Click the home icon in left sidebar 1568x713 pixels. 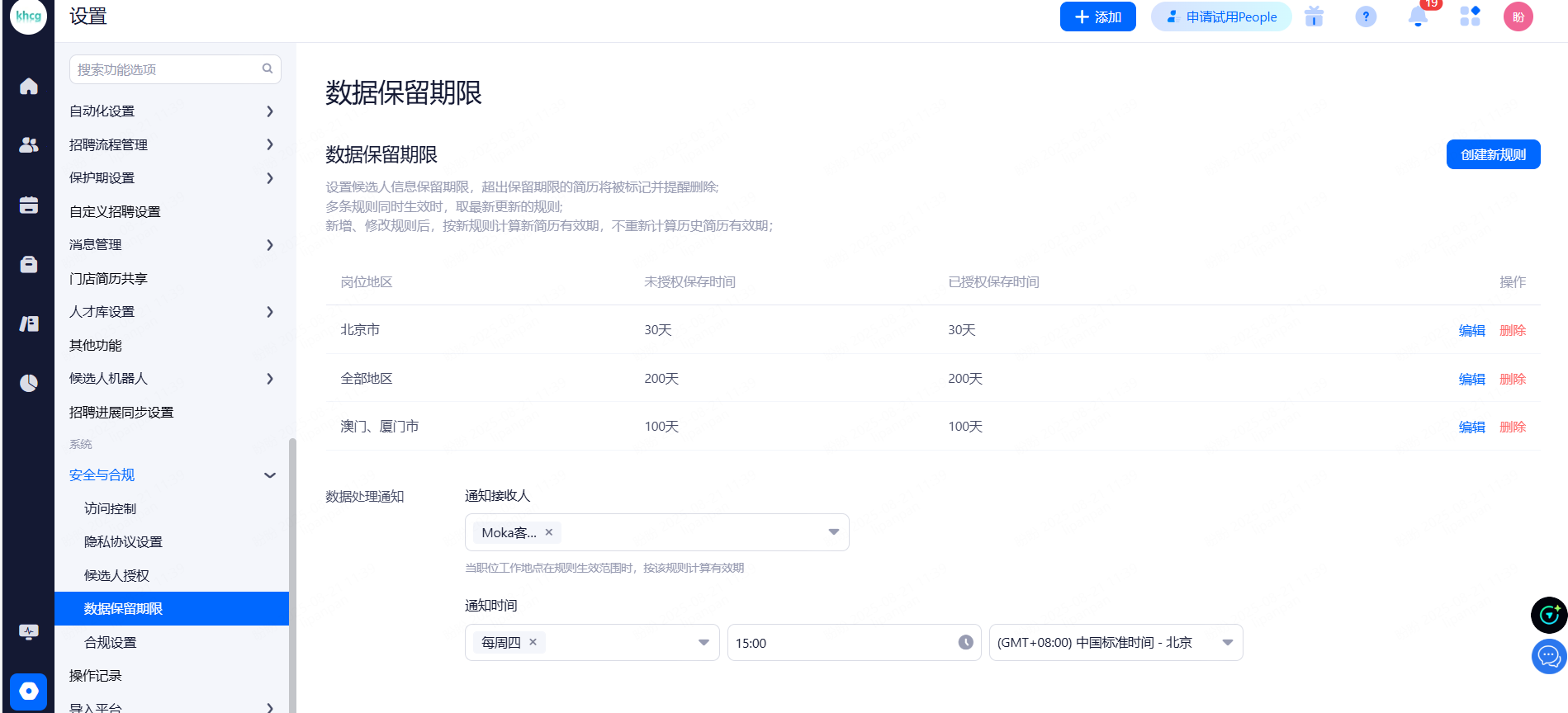coord(29,87)
